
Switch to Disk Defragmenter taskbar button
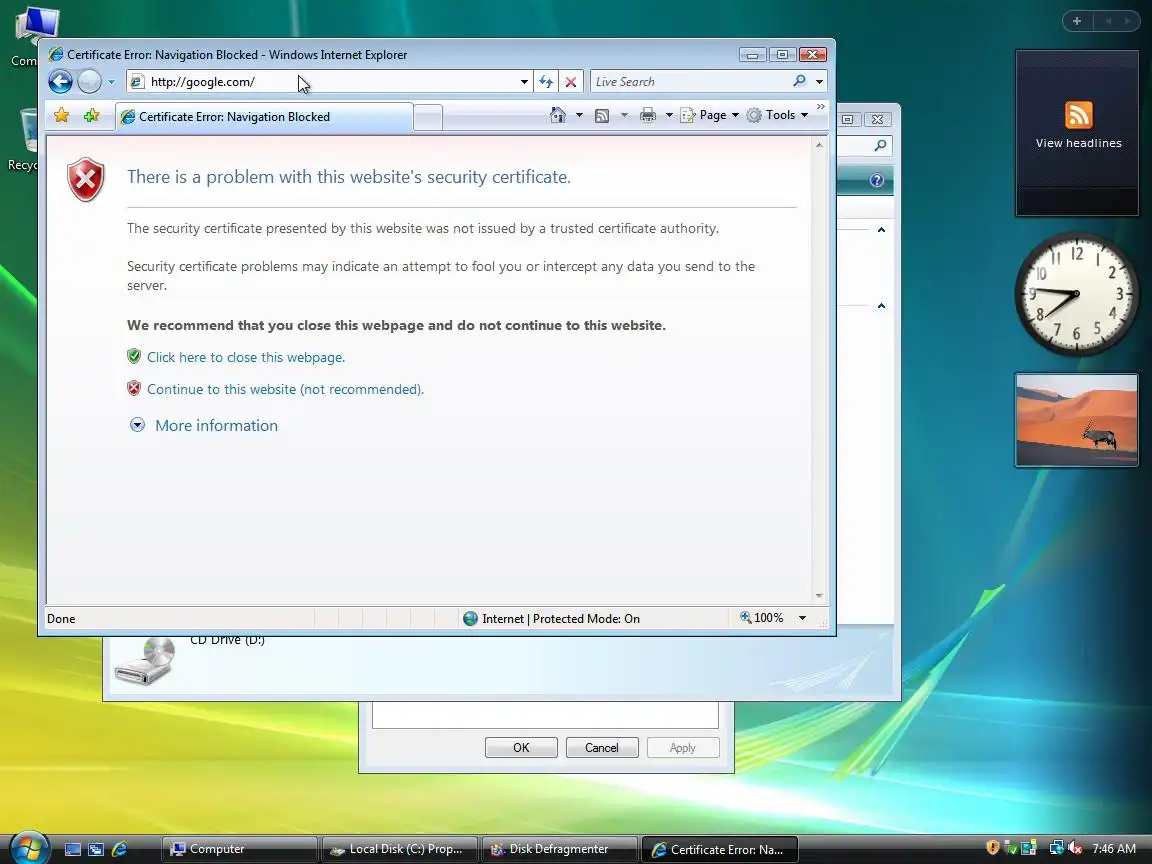560,849
